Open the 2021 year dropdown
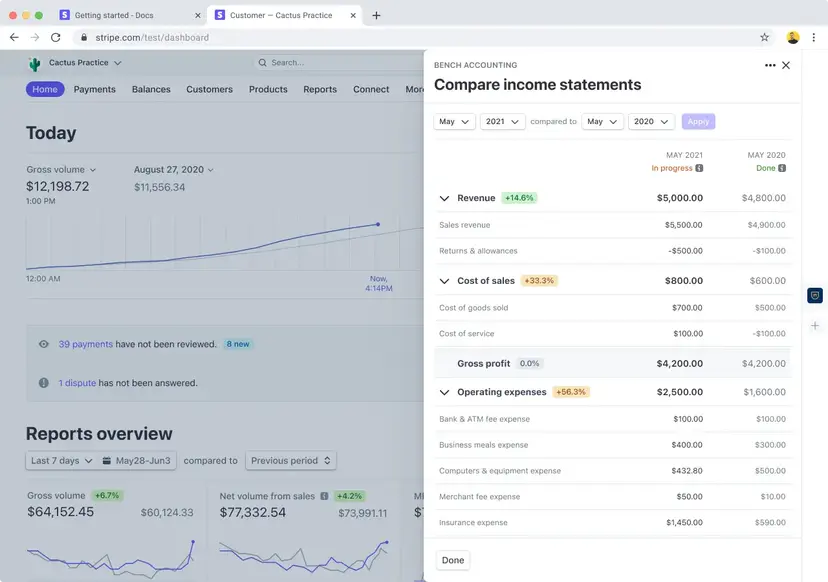This screenshot has width=828, height=582. [502, 121]
